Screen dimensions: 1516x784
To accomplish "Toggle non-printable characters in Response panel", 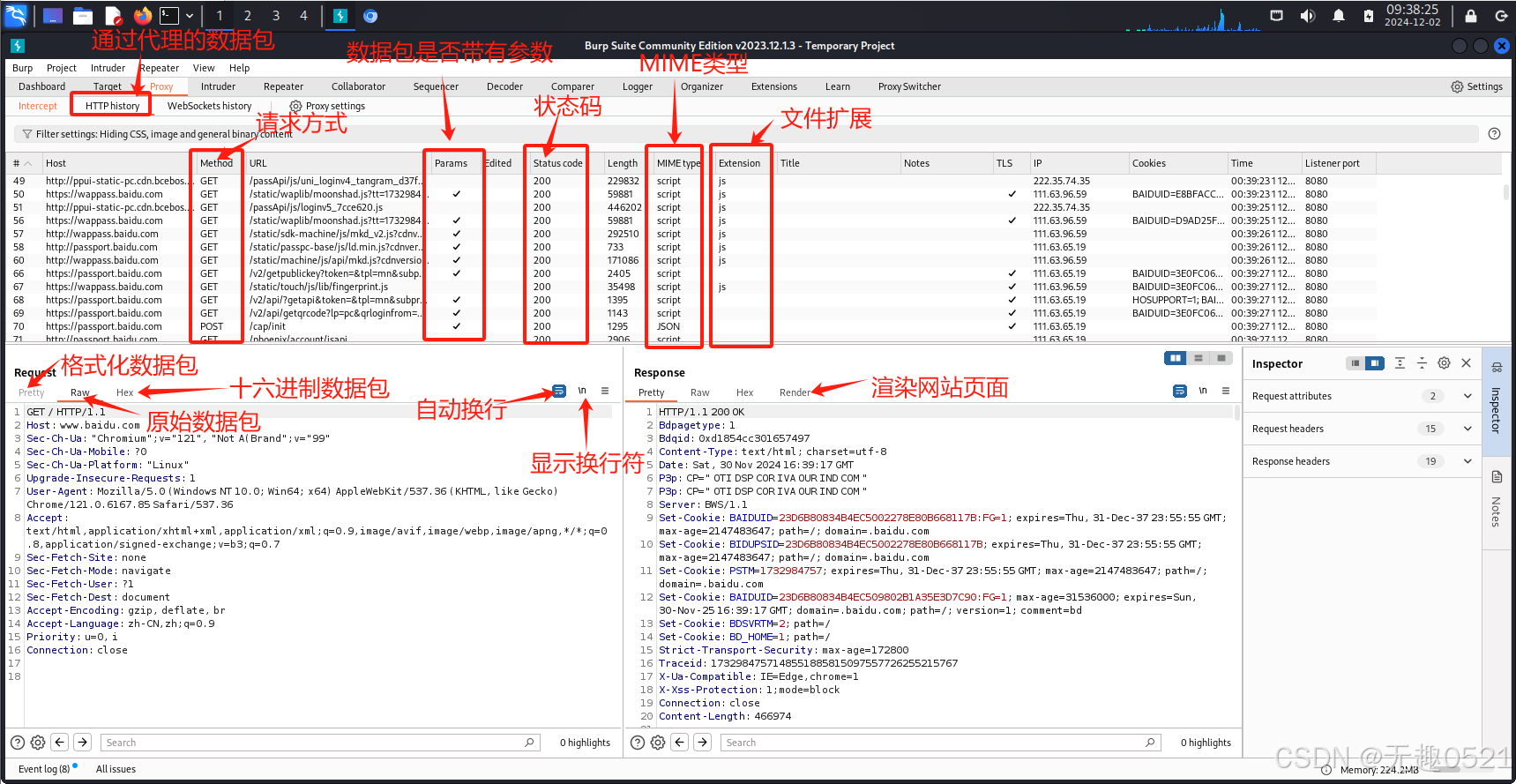I will click(x=1203, y=391).
